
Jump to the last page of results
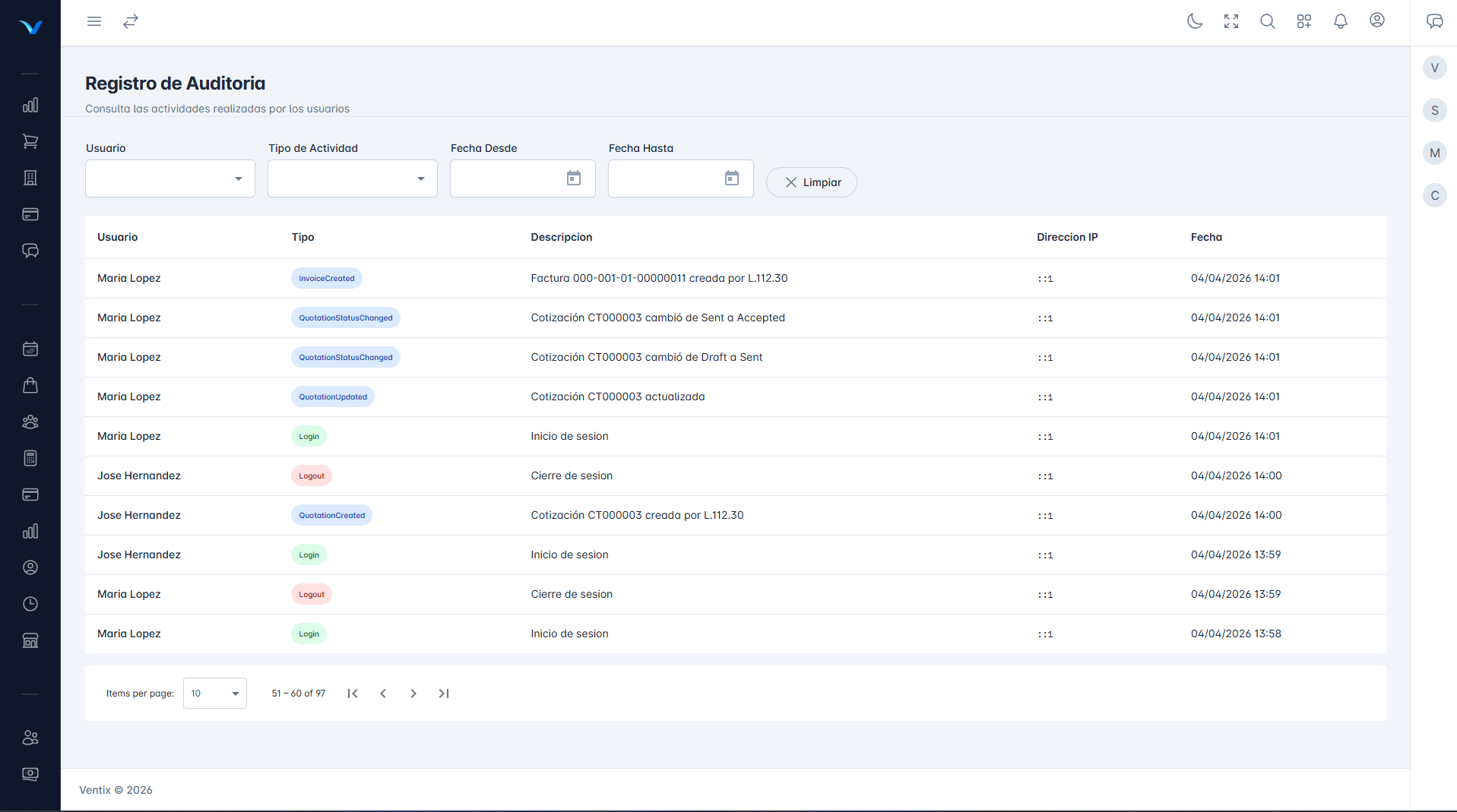[444, 694]
